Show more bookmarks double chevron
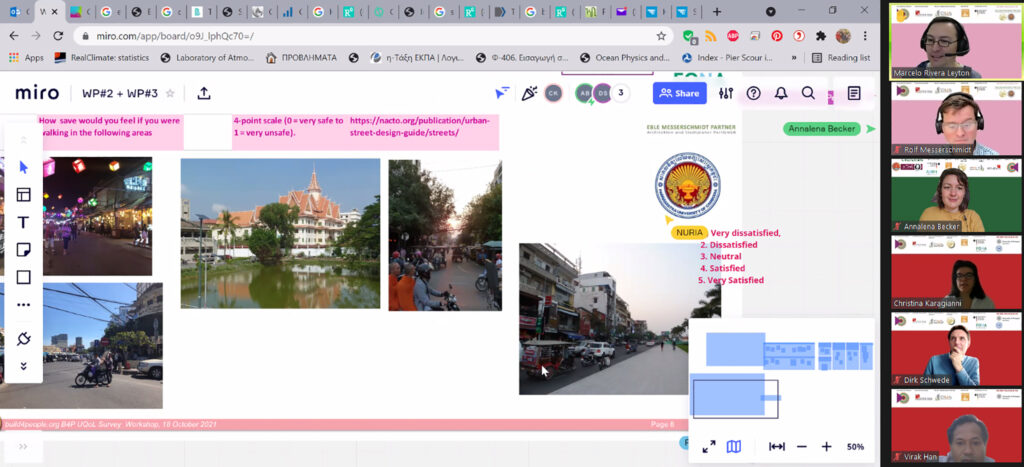Image resolution: width=1024 pixels, height=467 pixels. 793,57
